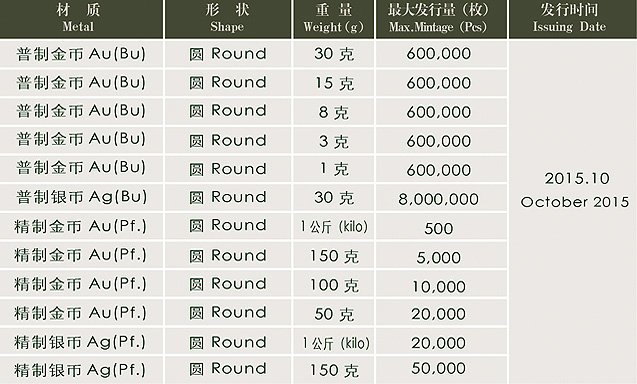Select the 10,000 mintage value

[441, 284]
